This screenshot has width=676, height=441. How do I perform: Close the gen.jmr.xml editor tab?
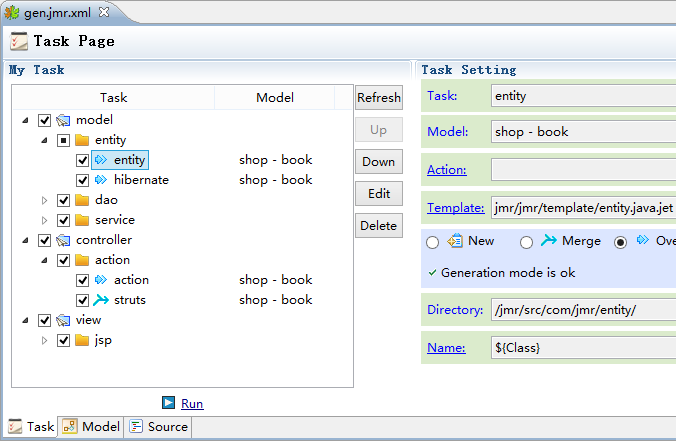coord(104,12)
